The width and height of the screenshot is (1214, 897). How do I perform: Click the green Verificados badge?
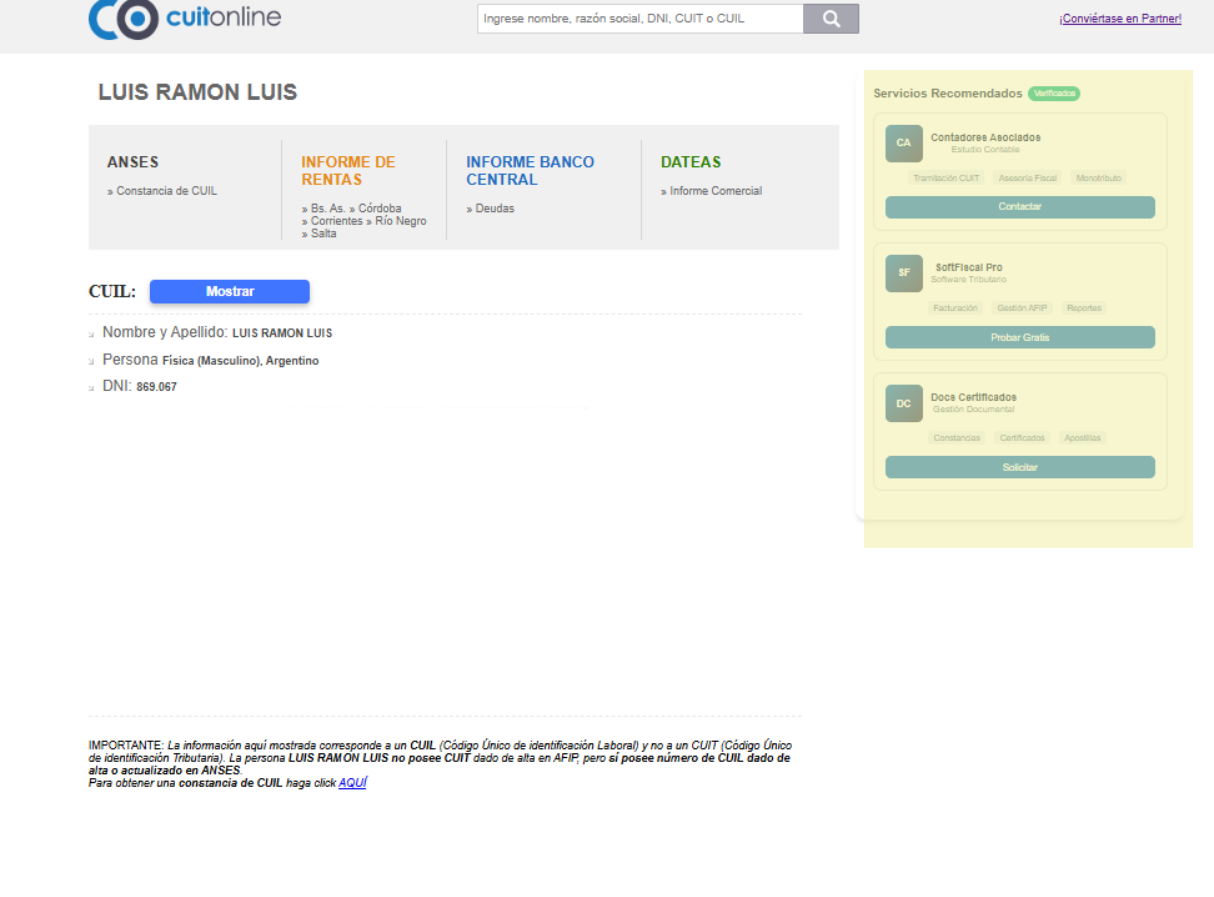click(1054, 93)
